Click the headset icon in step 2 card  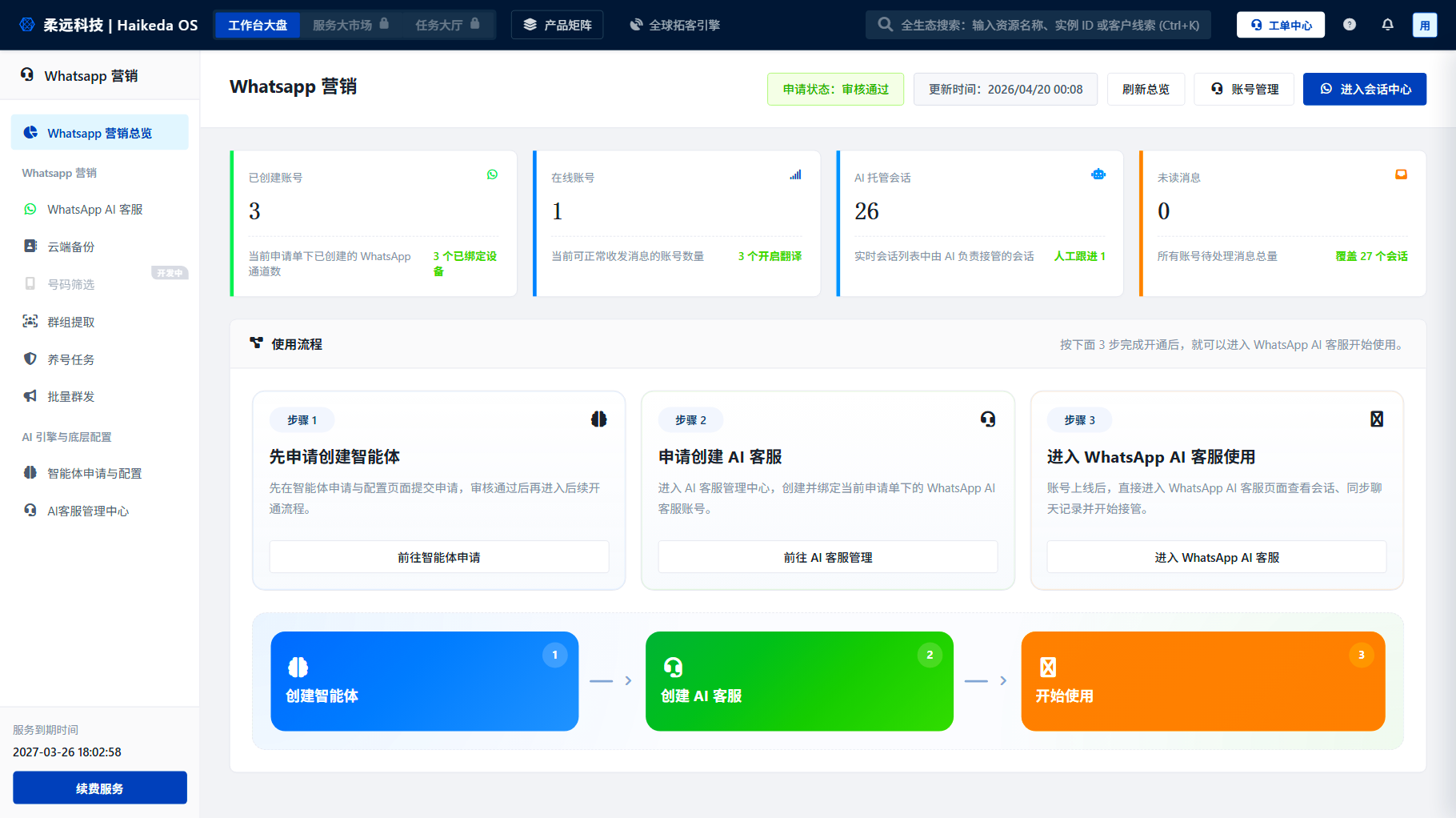point(988,419)
